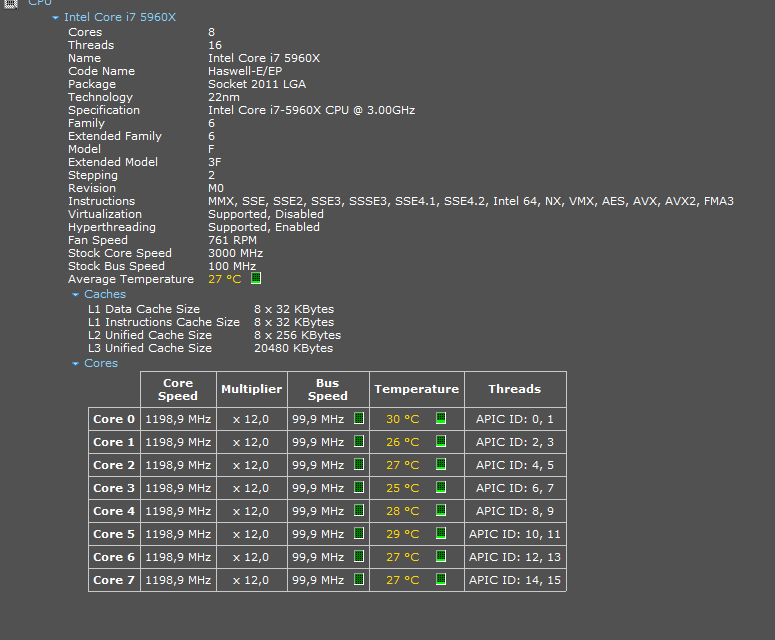The image size is (775, 640).
Task: Click the 30 °C temperature value
Action: click(x=402, y=419)
